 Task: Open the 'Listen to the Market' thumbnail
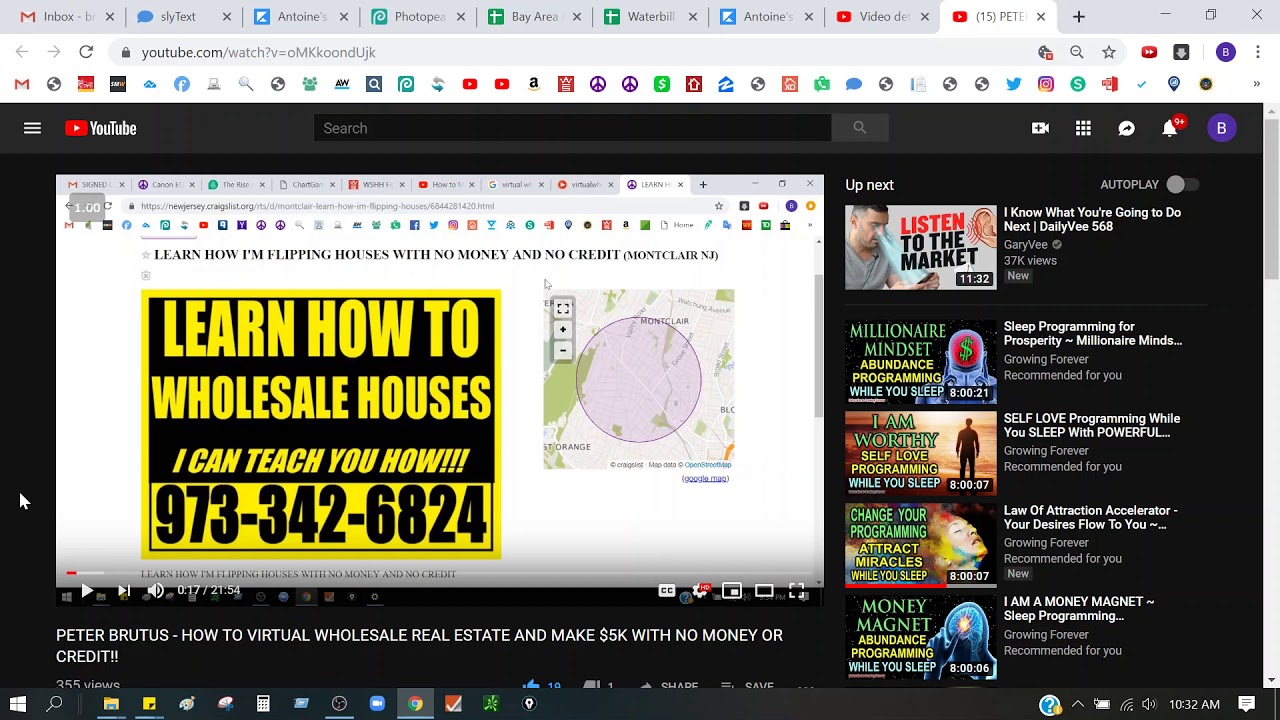(921, 247)
